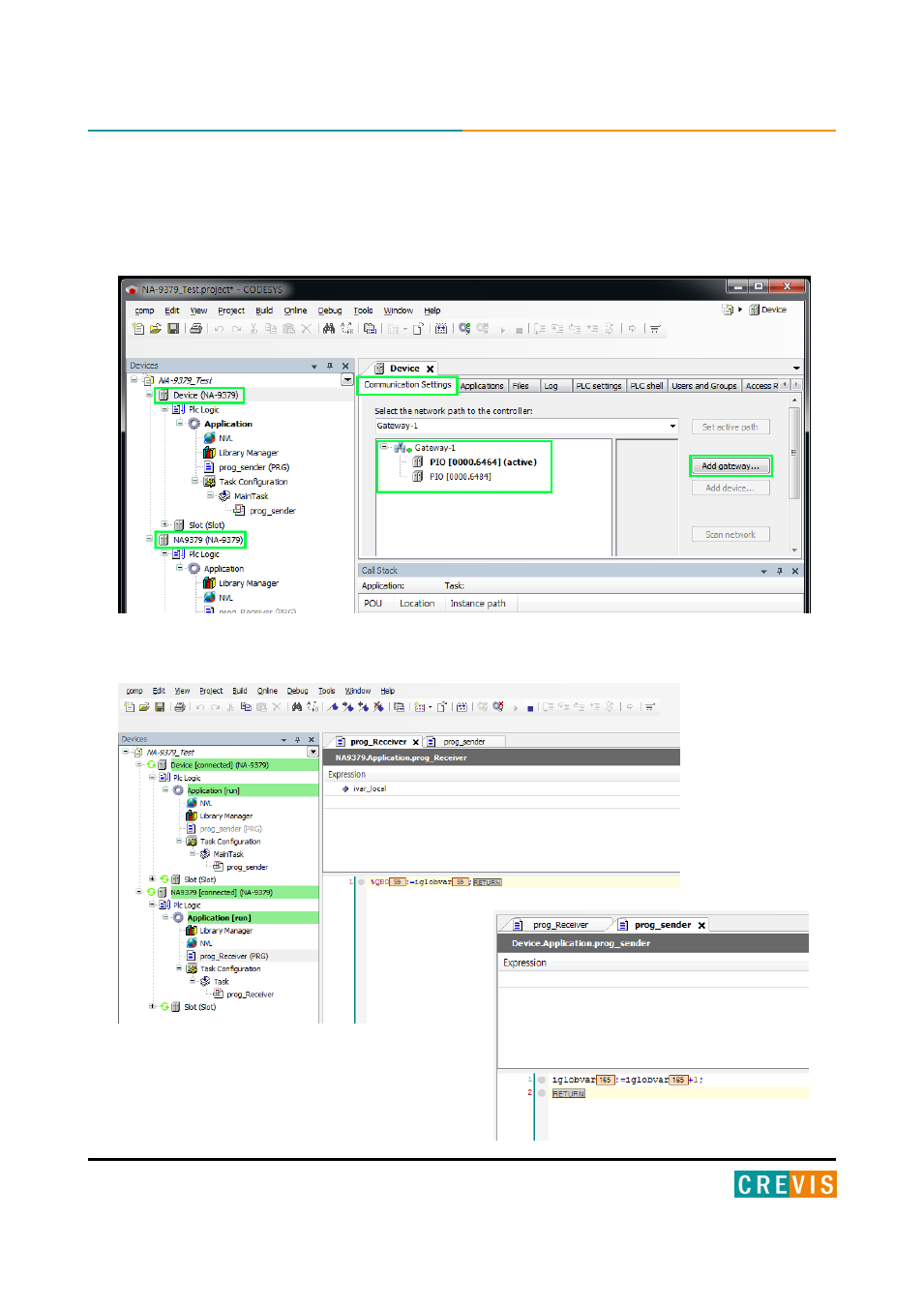Open the Debug menu in the connected-session window

click(297, 691)
